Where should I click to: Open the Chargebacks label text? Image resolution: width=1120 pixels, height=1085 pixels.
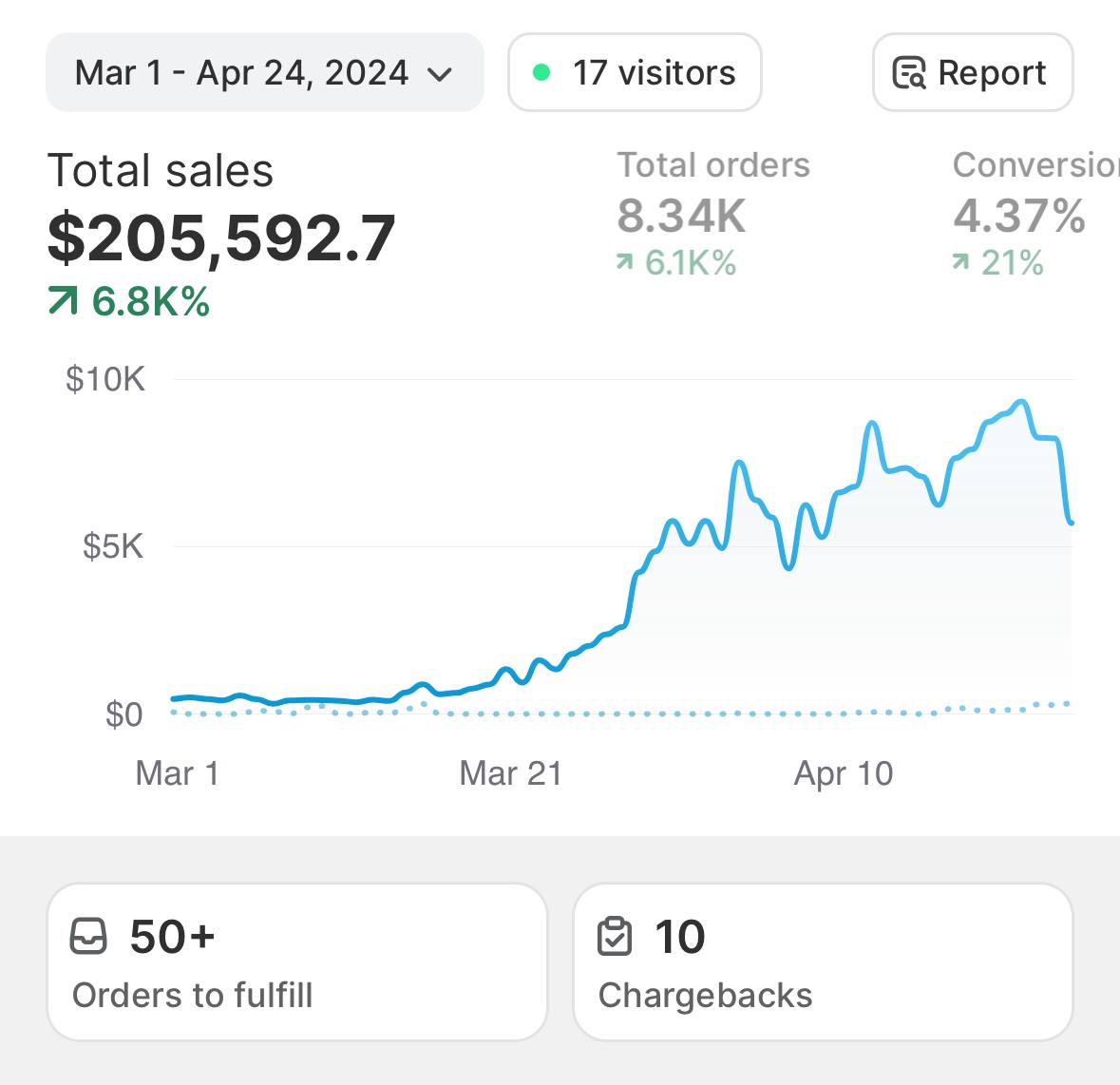click(705, 995)
